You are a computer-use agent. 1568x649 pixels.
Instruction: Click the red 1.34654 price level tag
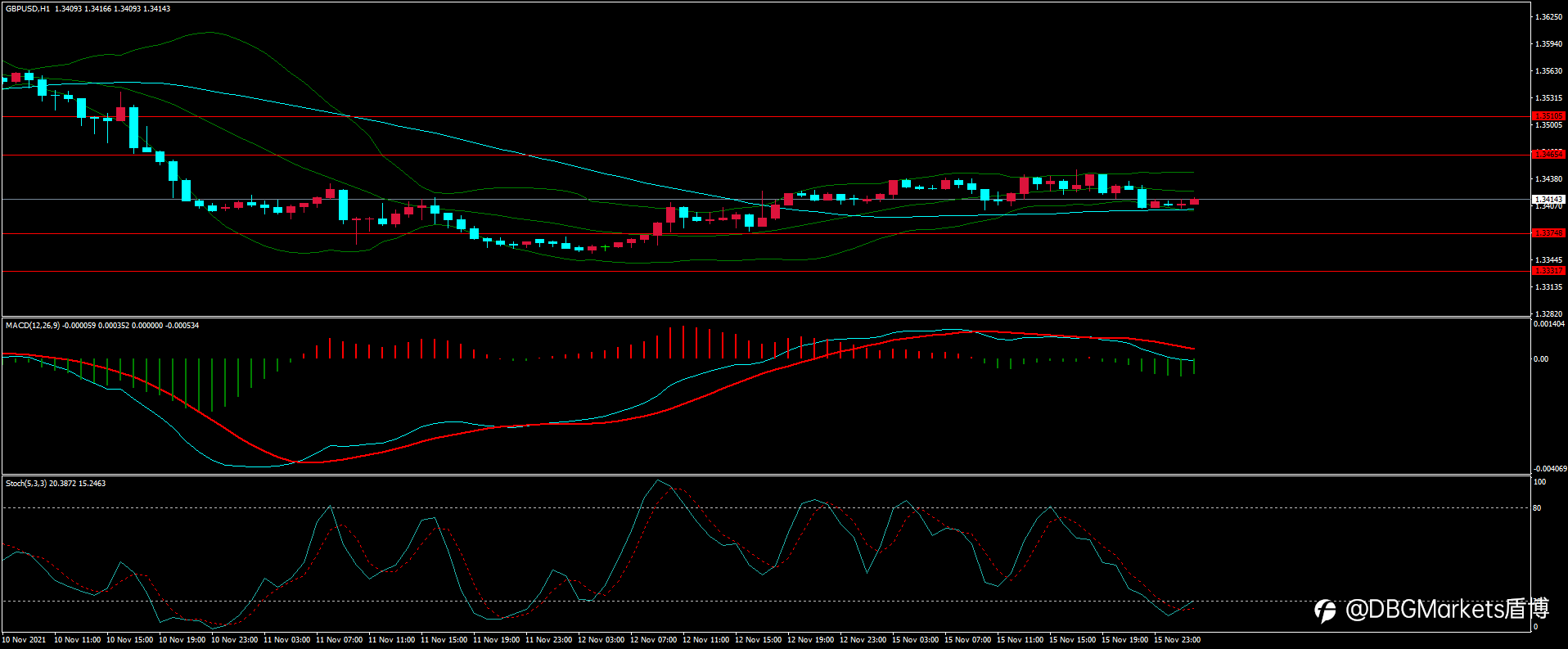(x=1548, y=154)
